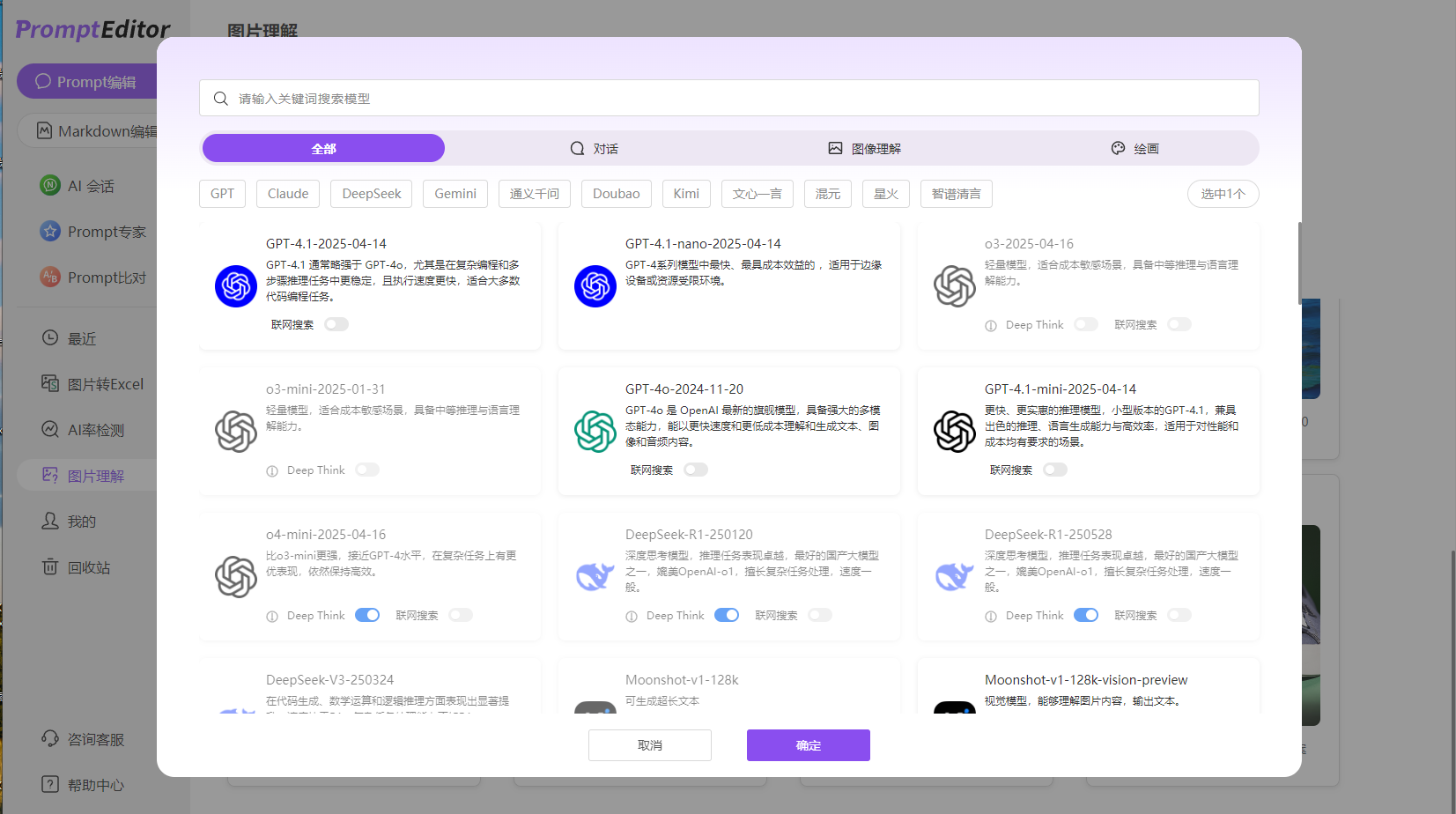The image size is (1456, 814).
Task: Click the DeepSeek-R1-250120 whale icon
Action: (x=595, y=577)
